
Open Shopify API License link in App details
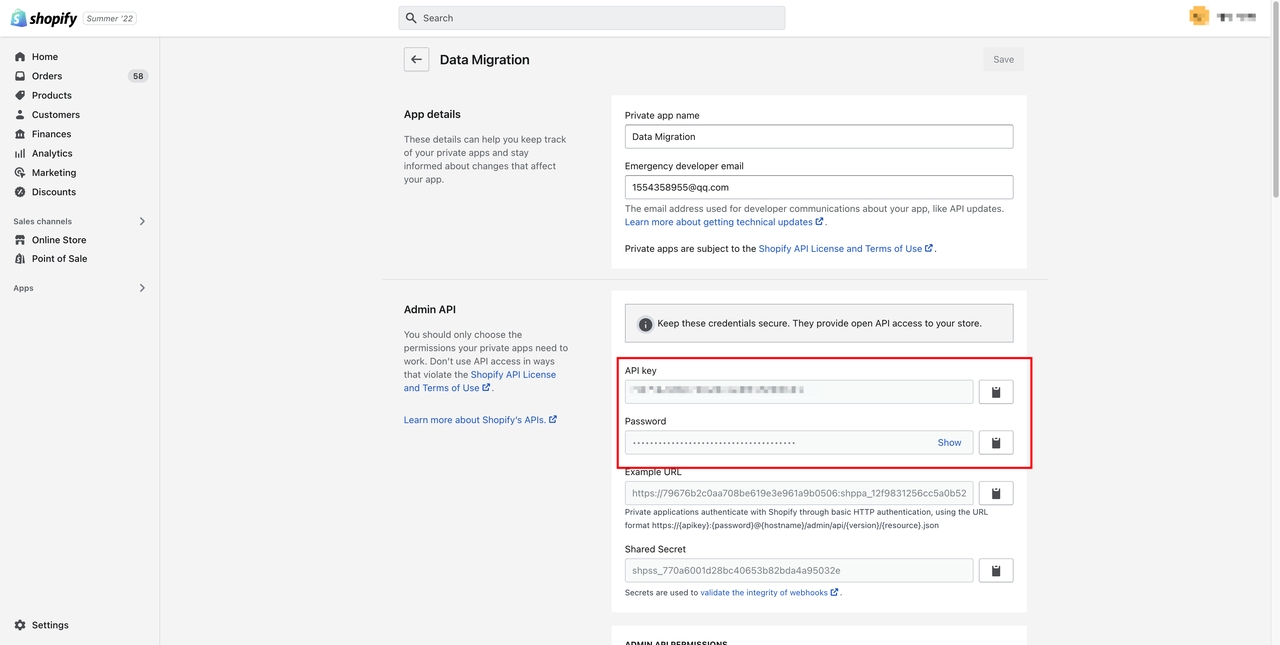pos(845,248)
